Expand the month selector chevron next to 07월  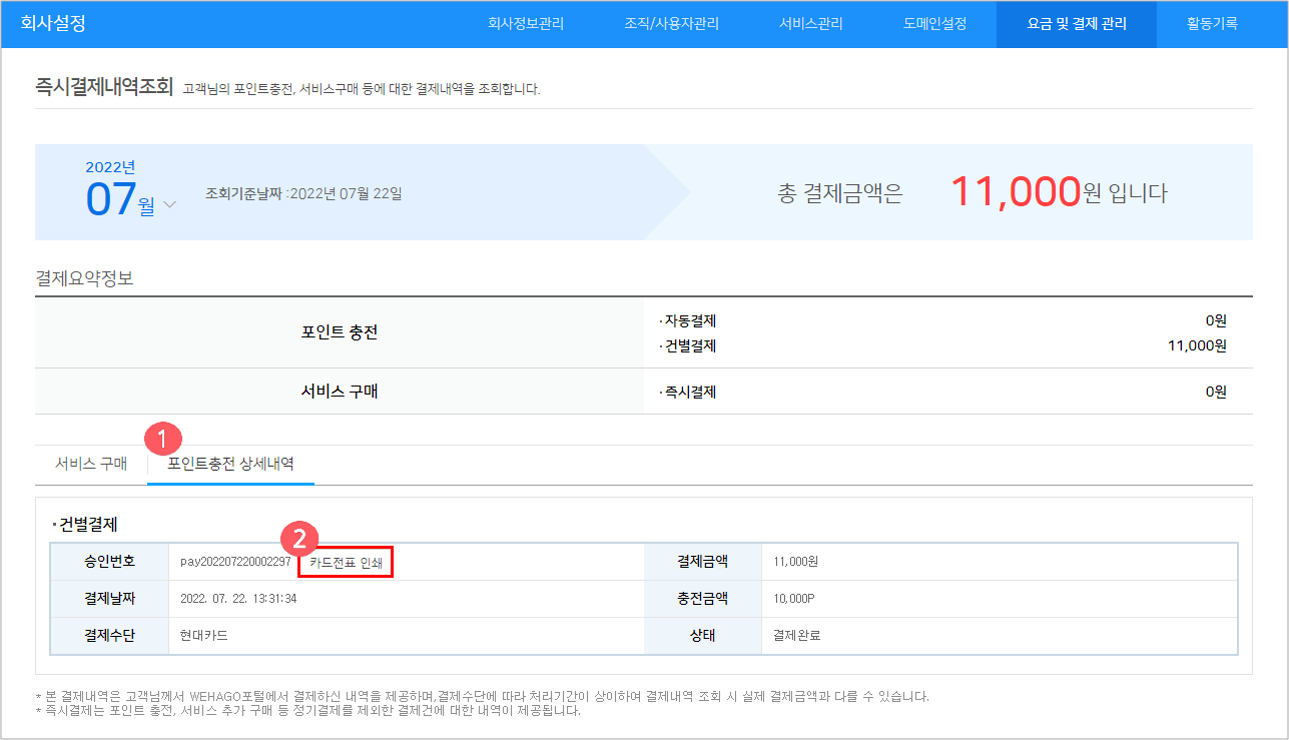coord(169,205)
